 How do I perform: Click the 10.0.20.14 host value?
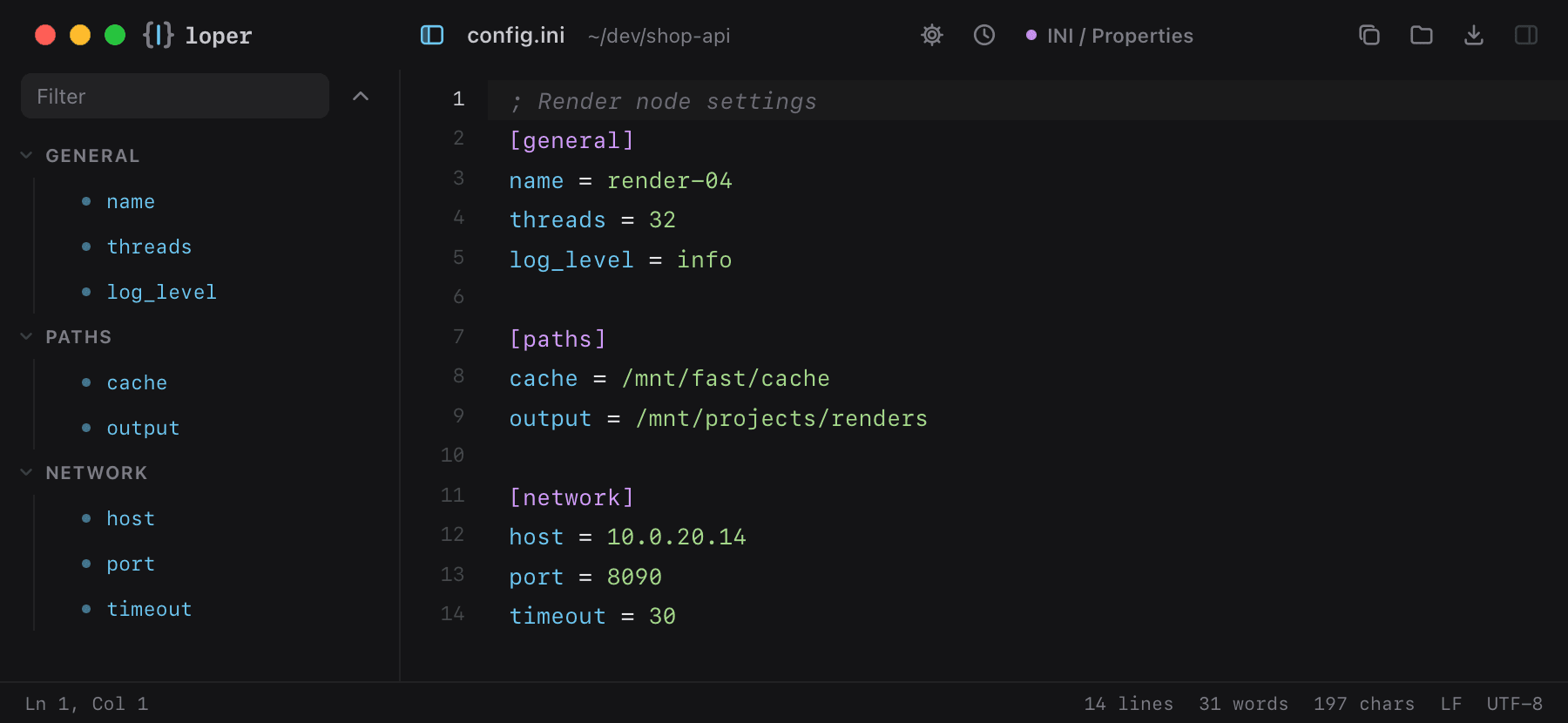pos(676,537)
